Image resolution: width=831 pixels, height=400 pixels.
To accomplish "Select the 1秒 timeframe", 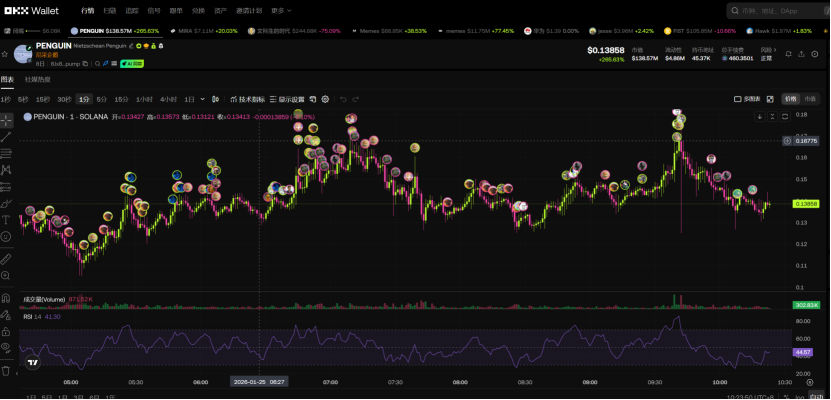I will pyautogui.click(x=5, y=99).
